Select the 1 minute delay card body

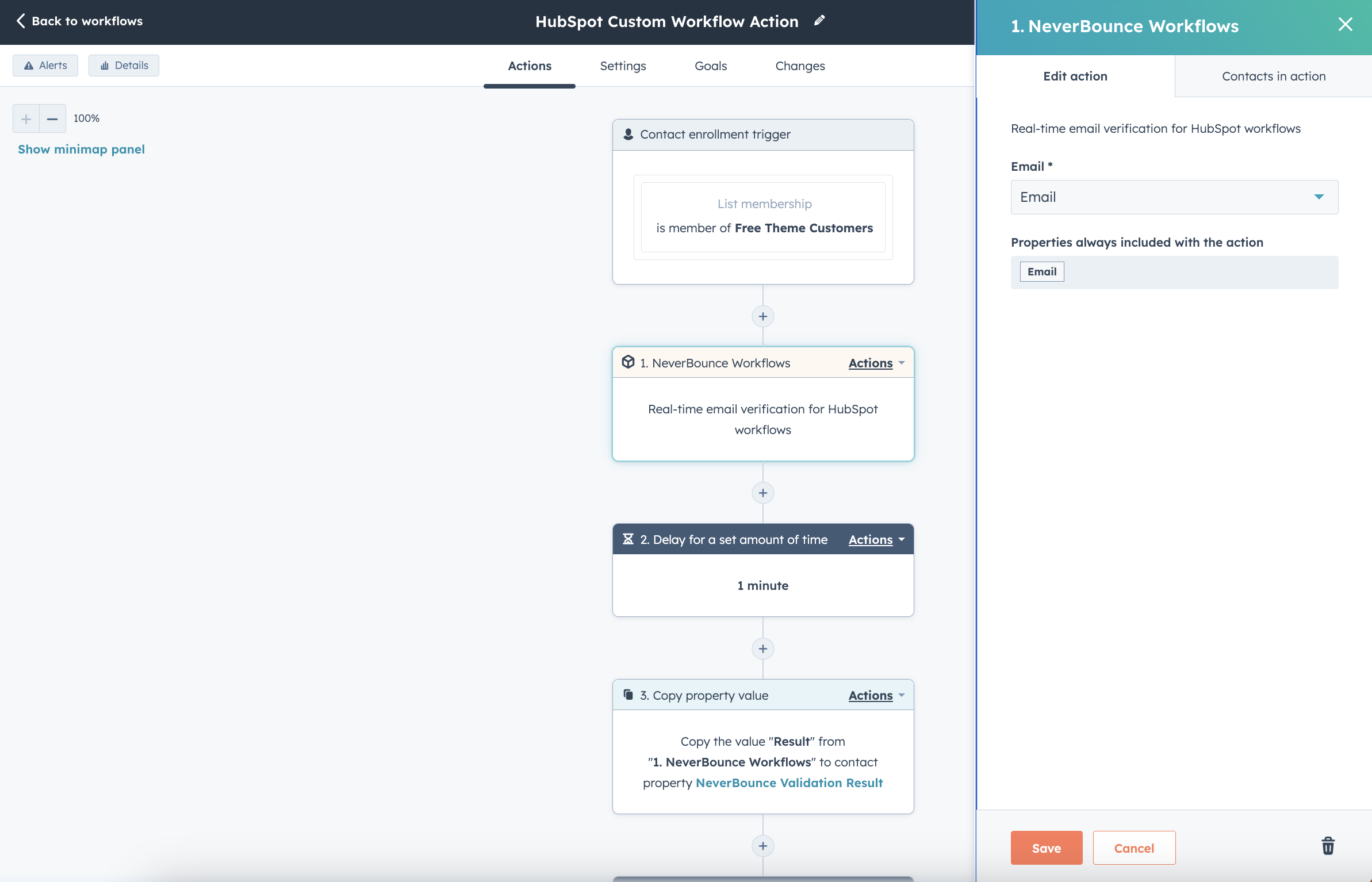(762, 585)
